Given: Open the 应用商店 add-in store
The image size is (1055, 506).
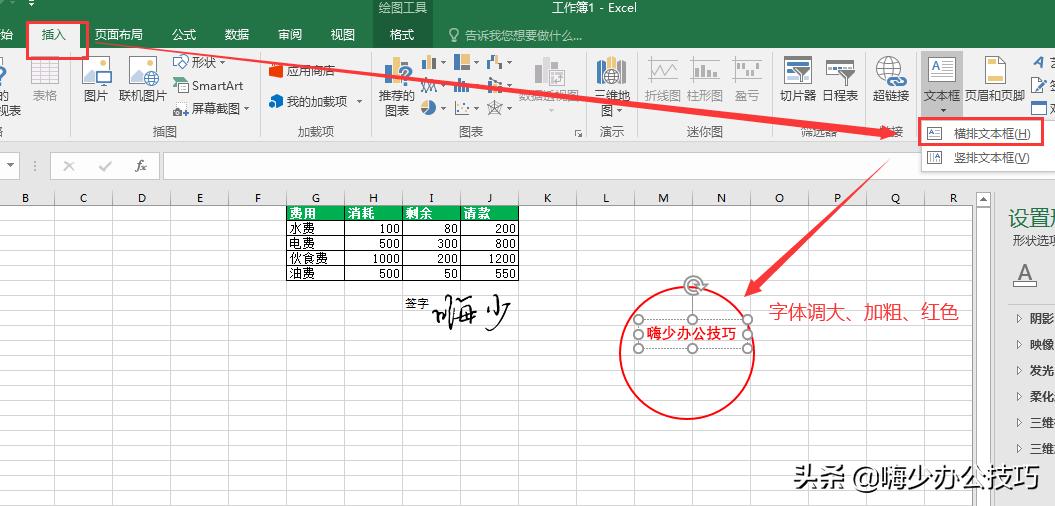Looking at the screenshot, I should 301,70.
